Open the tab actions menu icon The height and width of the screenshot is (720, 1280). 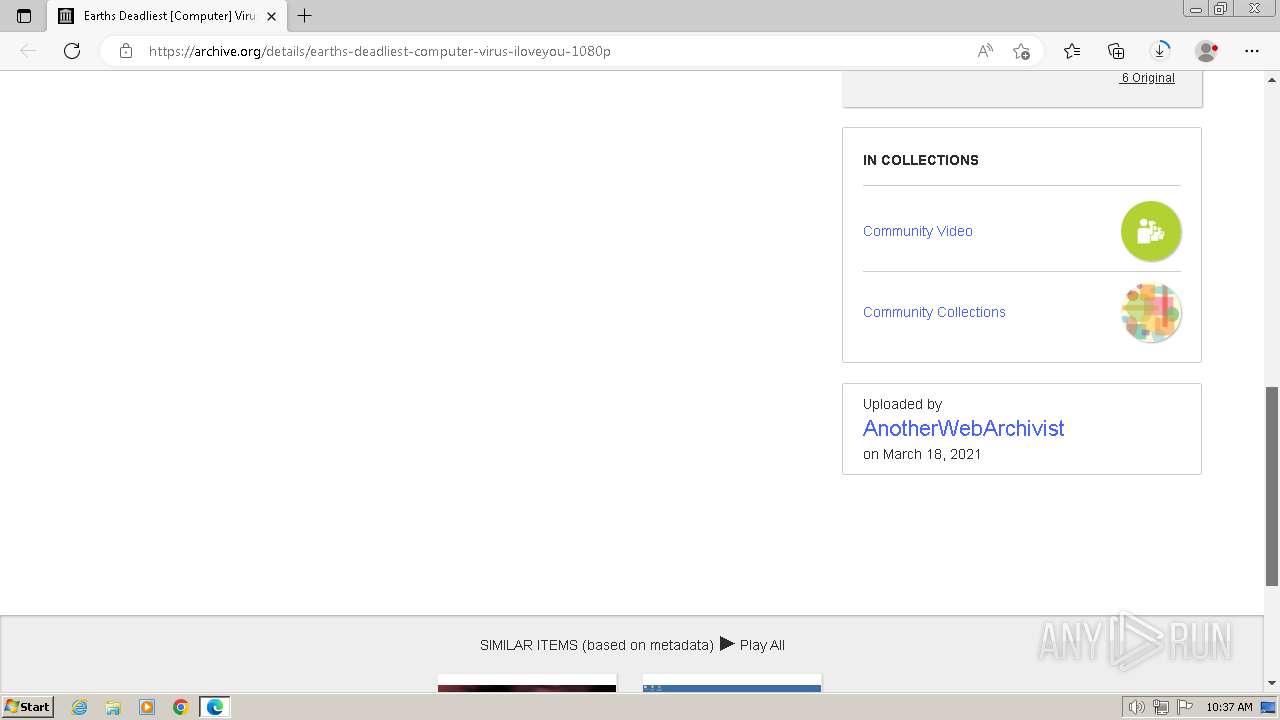(24, 16)
